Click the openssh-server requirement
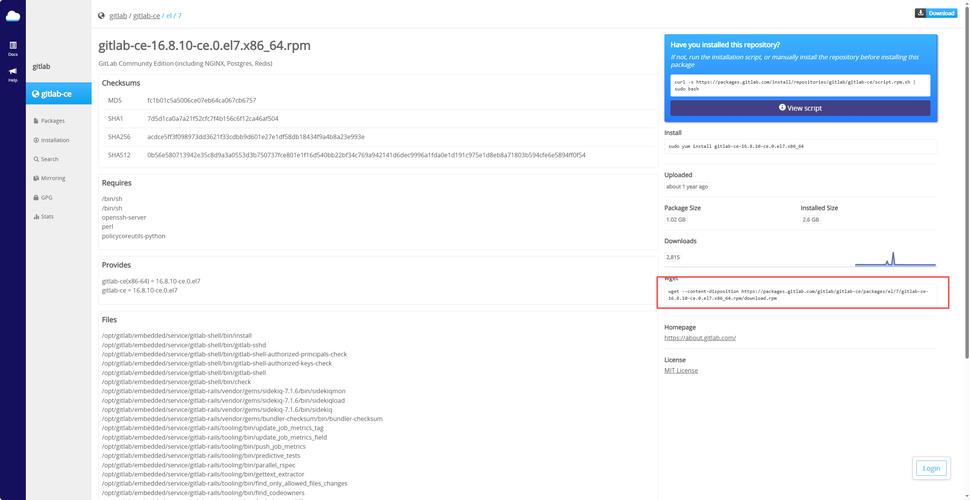Image resolution: width=970 pixels, height=500 pixels. 124,217
